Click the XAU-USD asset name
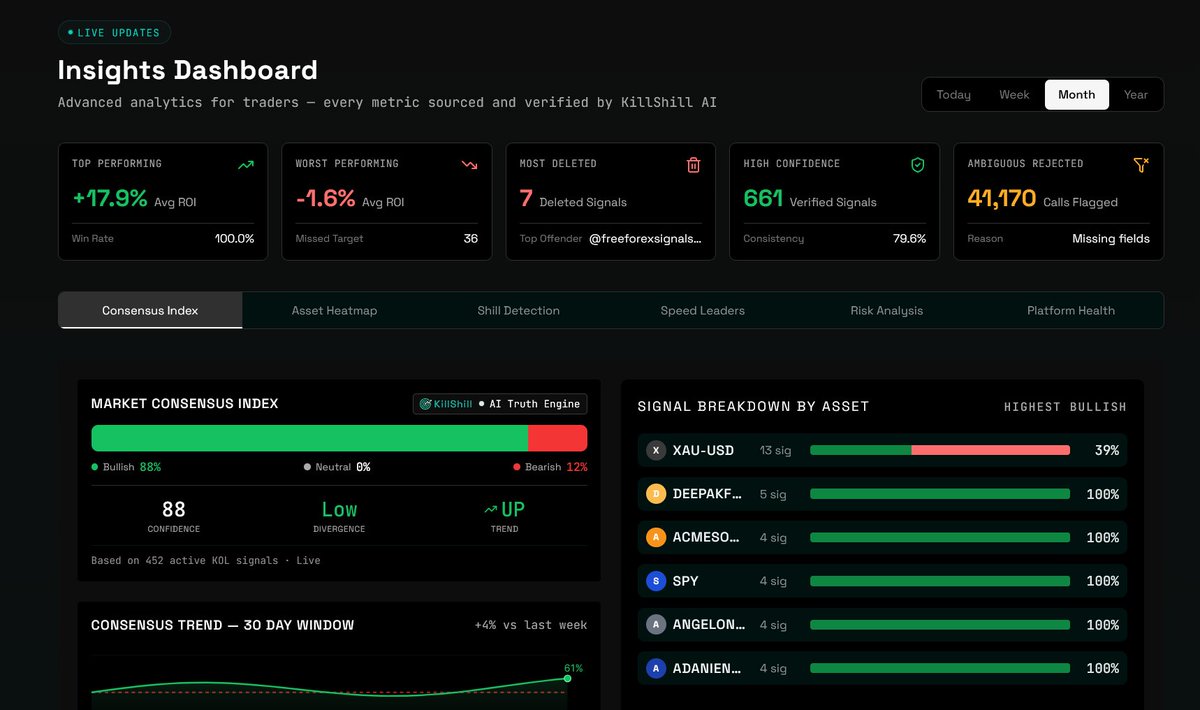Screen dimensions: 1200x710 703,450
